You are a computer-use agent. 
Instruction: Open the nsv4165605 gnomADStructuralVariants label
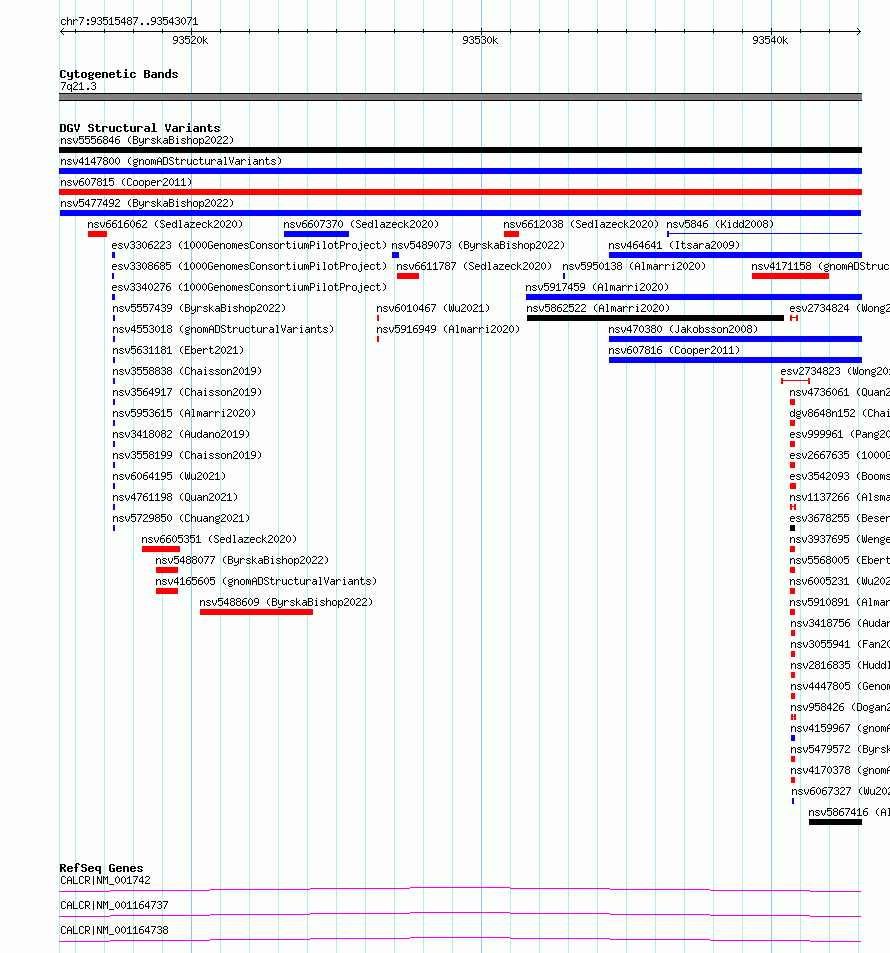[266, 581]
